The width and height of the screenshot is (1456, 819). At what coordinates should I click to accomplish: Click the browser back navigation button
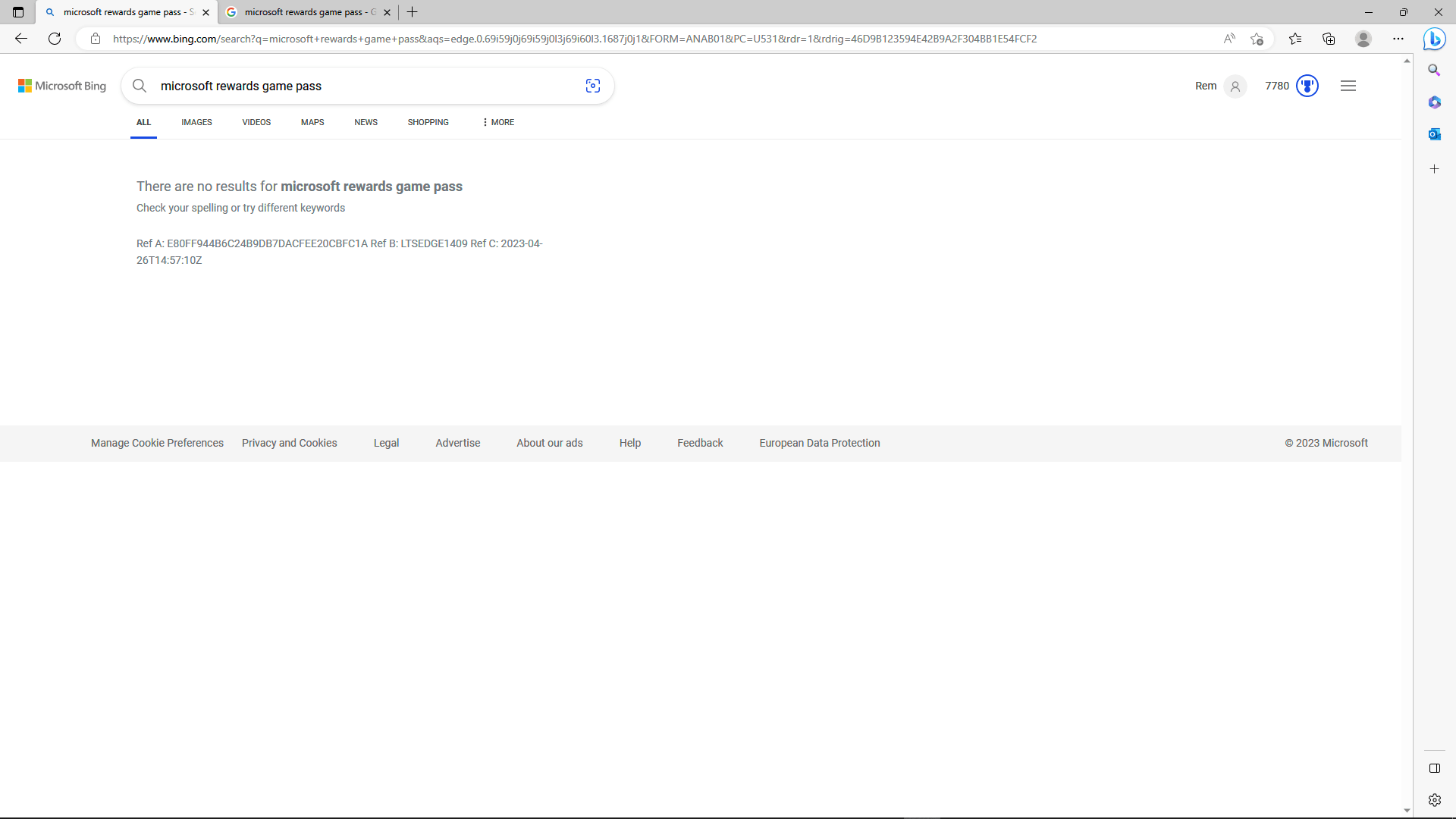pos(21,39)
